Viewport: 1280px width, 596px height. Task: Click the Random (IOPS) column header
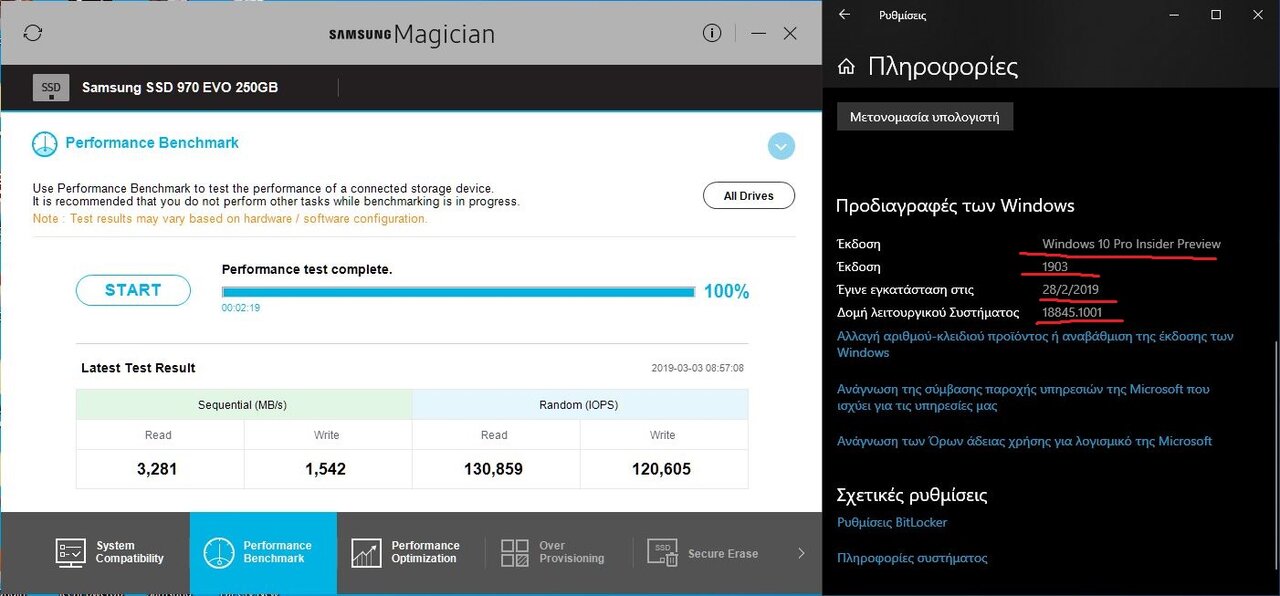[x=580, y=405]
